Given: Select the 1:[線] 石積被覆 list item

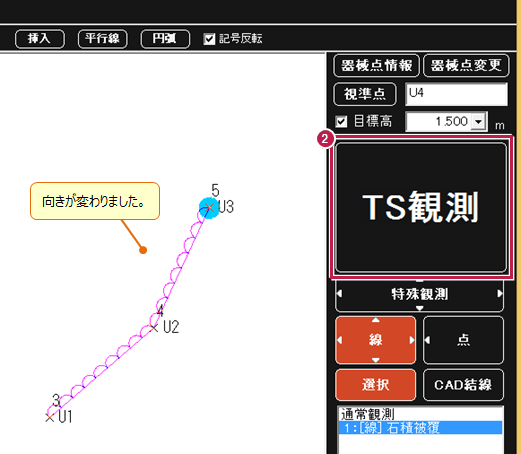Looking at the screenshot, I should coord(420,428).
